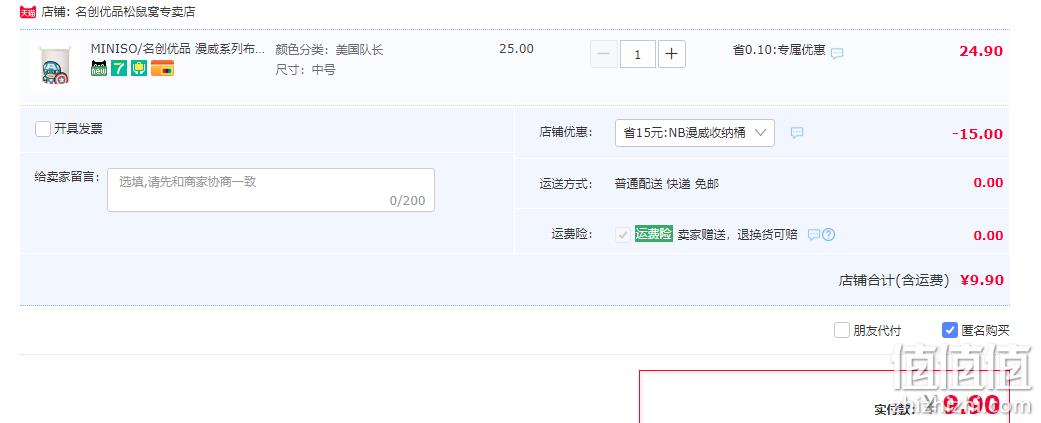Viewport: 1041px width, 423px height.
Task: Click the 省0.10:专属优惠 text
Action: (x=779, y=50)
